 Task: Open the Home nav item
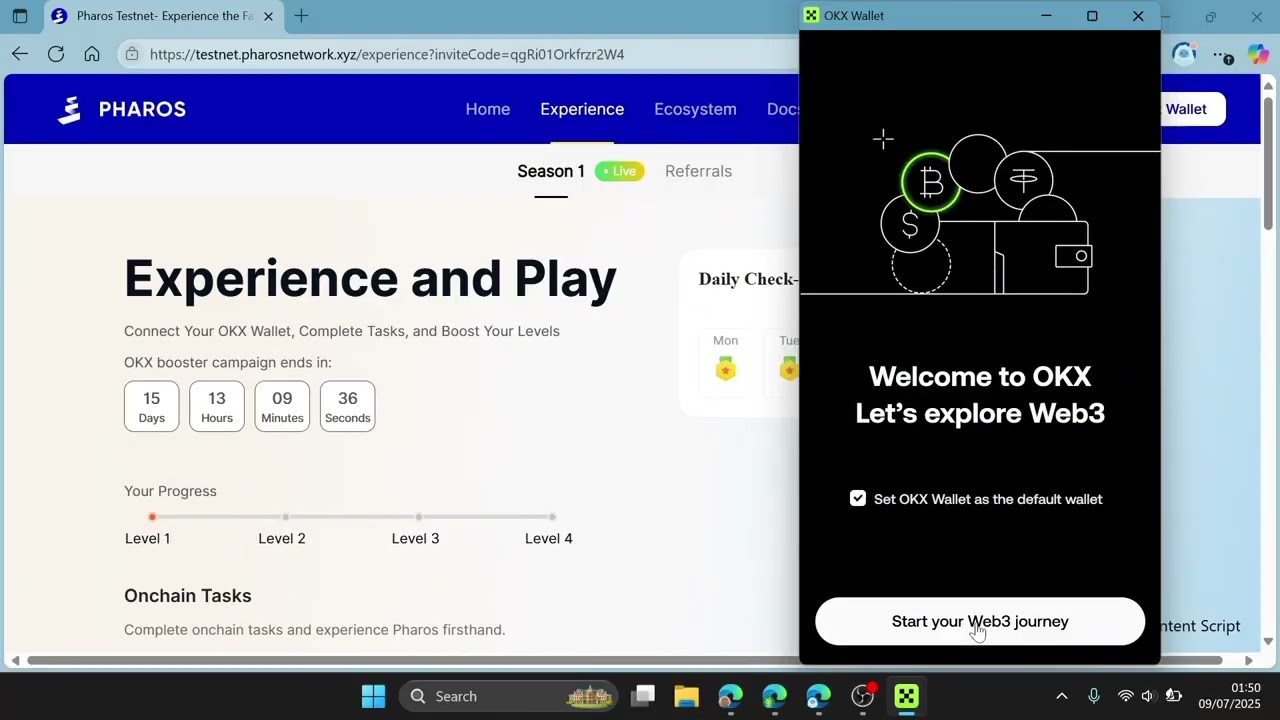click(x=488, y=109)
